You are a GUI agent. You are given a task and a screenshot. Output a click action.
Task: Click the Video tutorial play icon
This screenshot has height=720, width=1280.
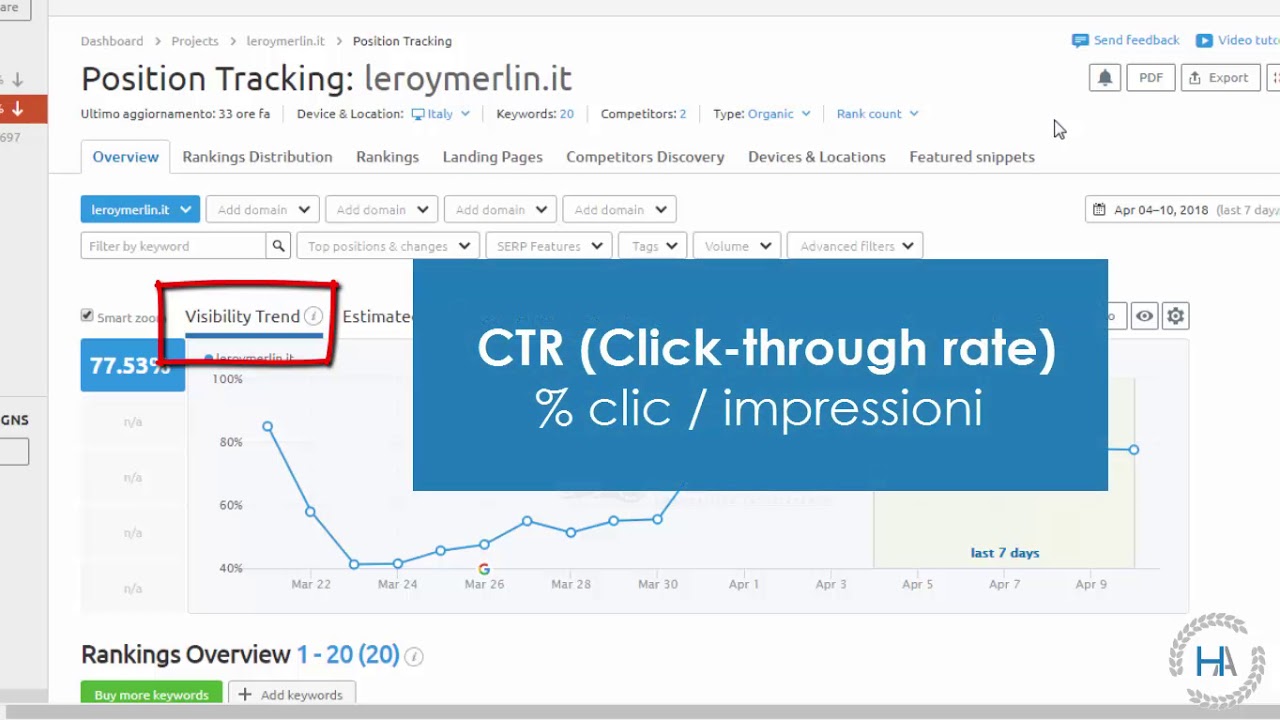pyautogui.click(x=1204, y=41)
